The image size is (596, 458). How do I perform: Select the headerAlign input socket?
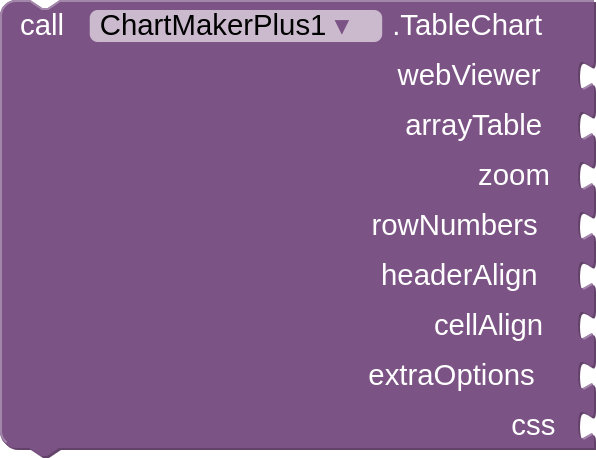pyautogui.click(x=588, y=276)
